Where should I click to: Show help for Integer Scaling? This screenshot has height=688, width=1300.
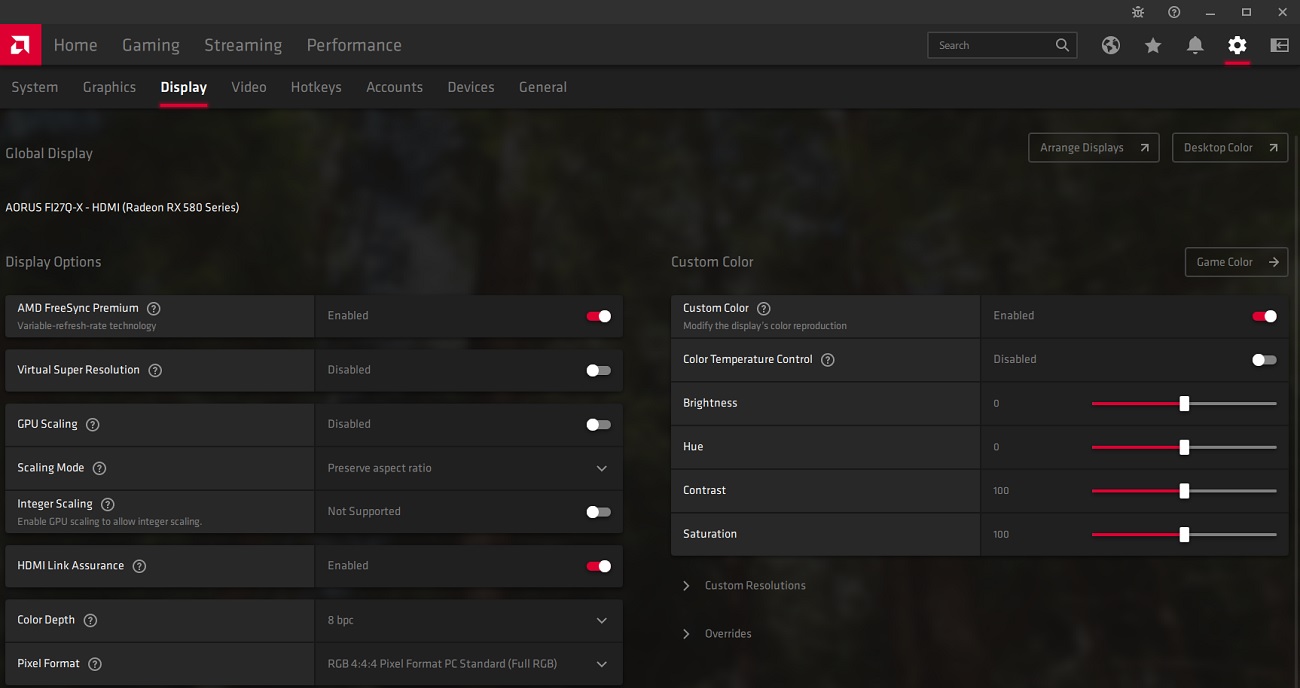pos(108,504)
